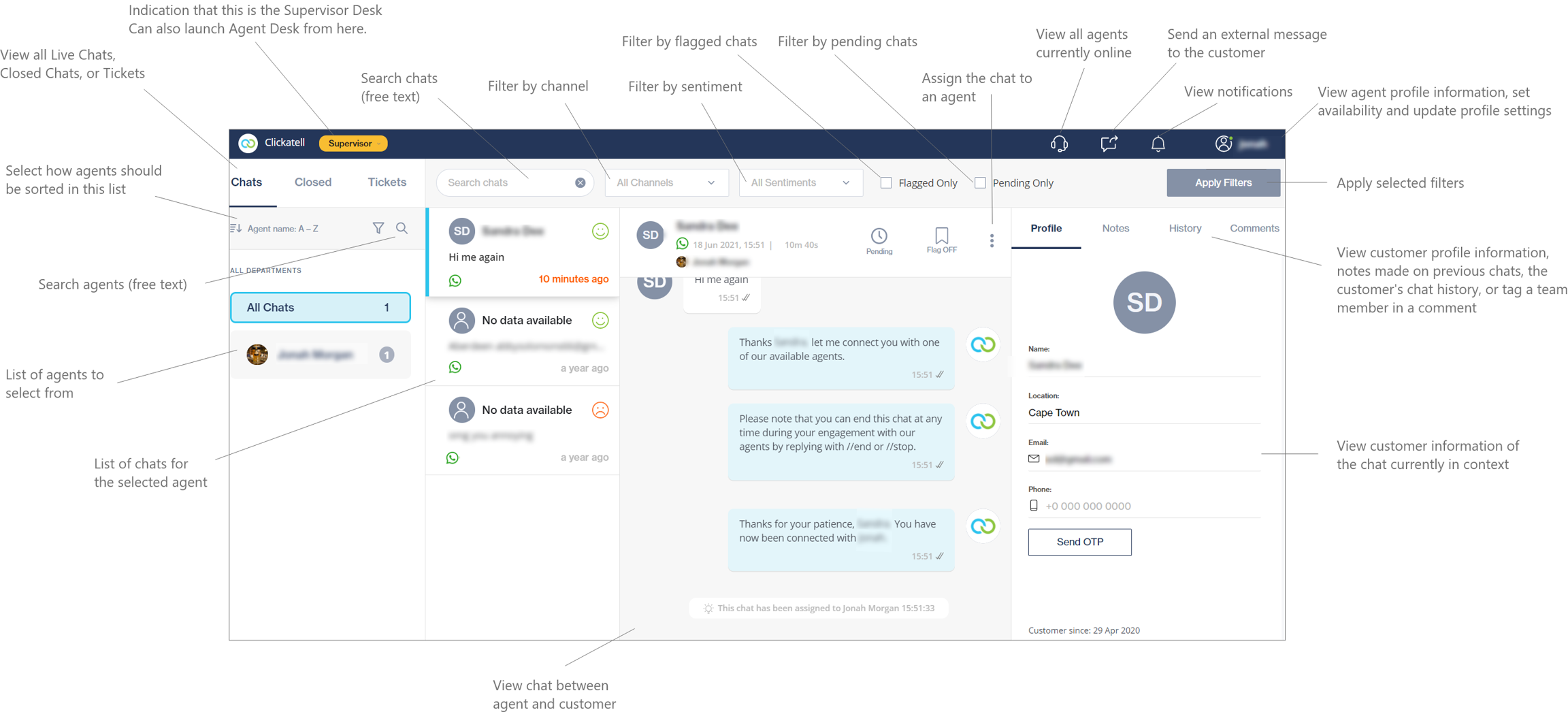
Task: Enable the Pending Only checkbox
Action: point(980,183)
